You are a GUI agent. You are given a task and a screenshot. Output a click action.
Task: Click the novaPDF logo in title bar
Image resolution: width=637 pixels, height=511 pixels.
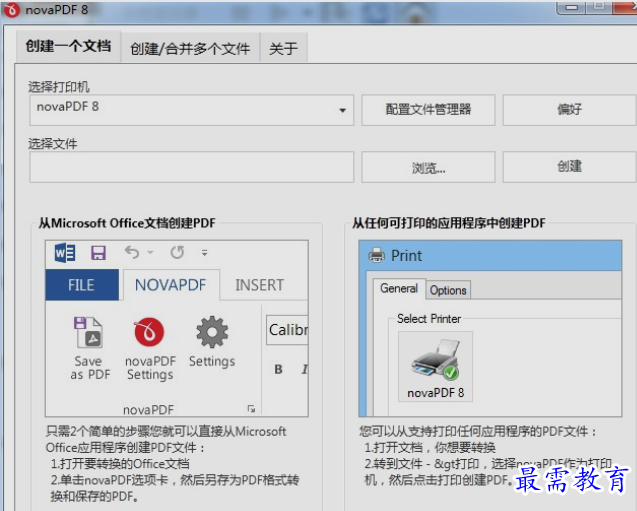coord(11,10)
